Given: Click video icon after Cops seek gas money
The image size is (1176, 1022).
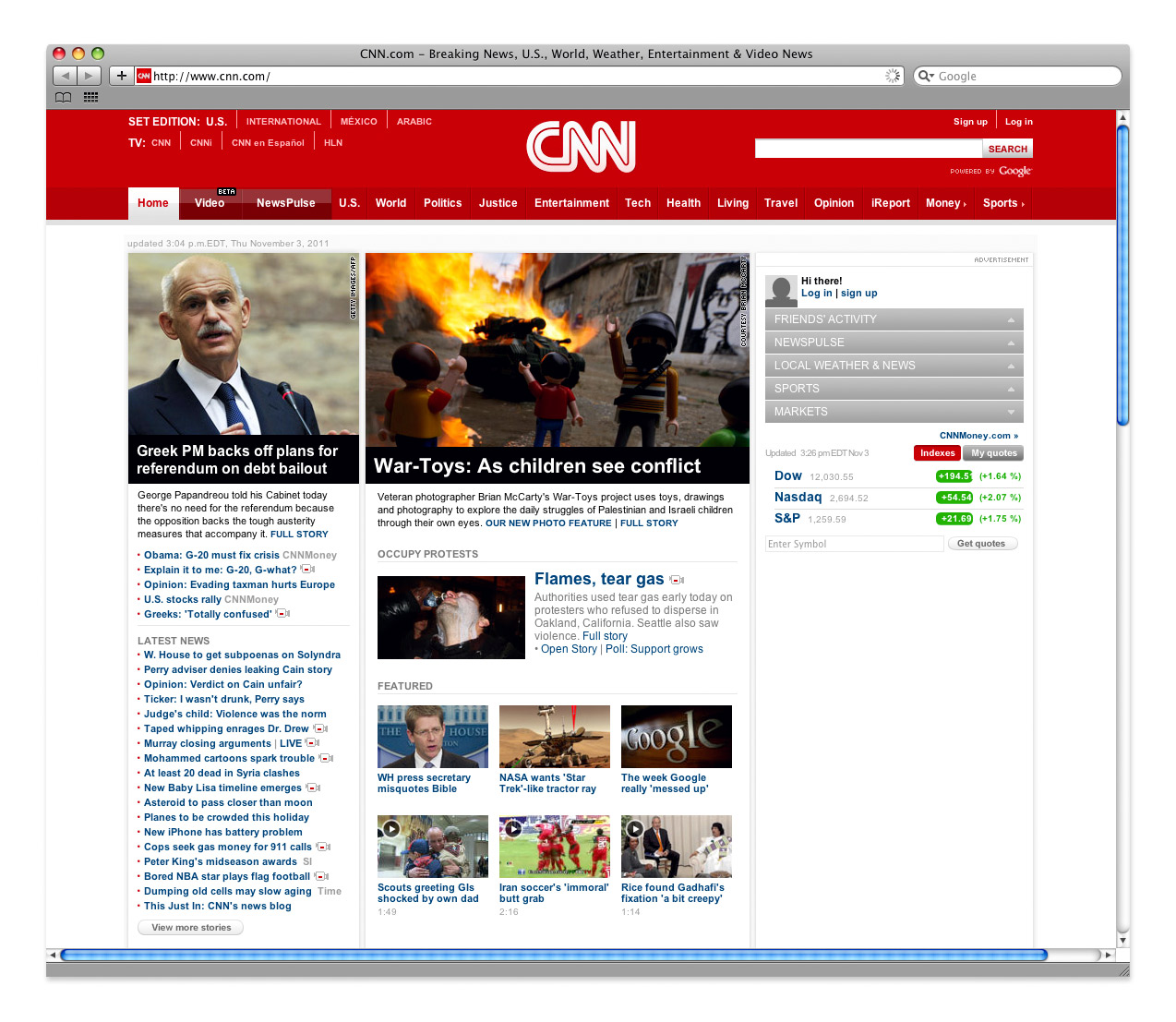Looking at the screenshot, I should 324,847.
